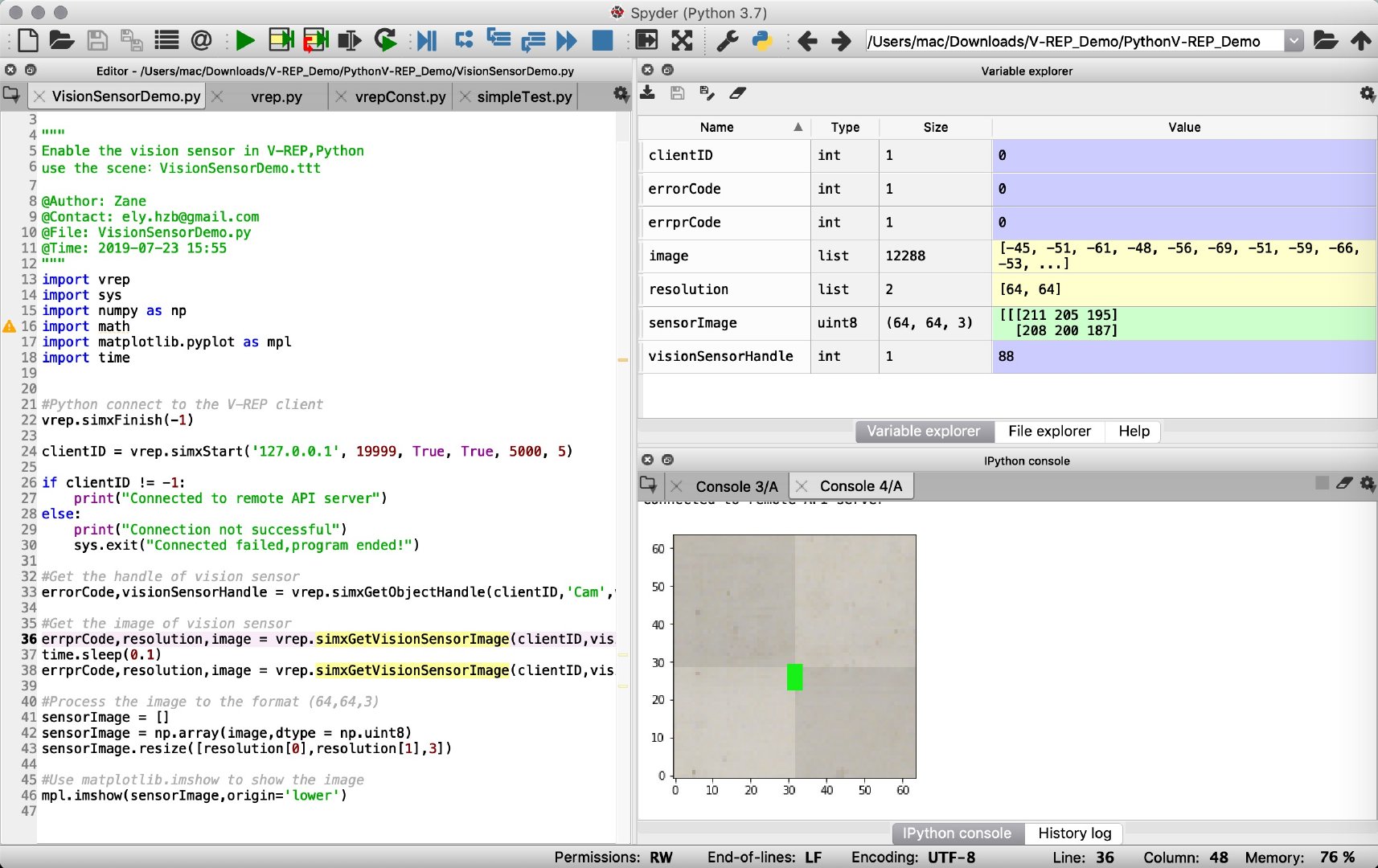Remove all variables with the eraser icon

[737, 93]
